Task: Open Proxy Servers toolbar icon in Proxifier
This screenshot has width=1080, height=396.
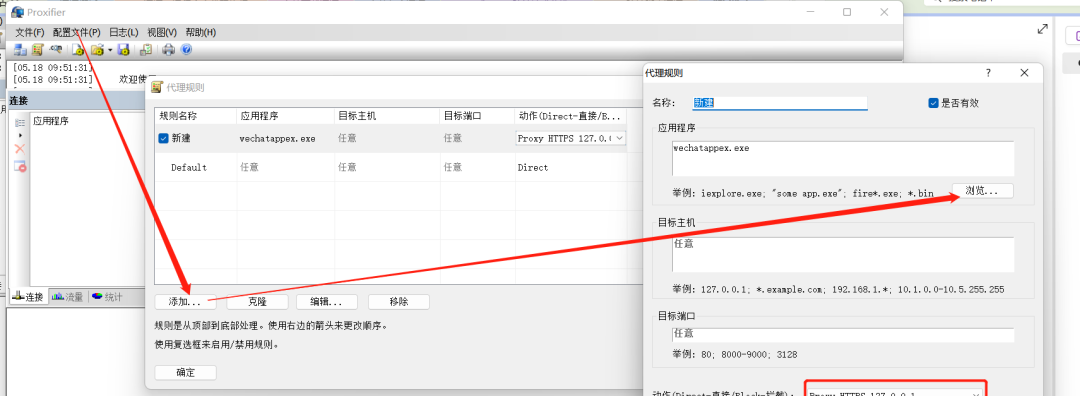Action: 20,50
